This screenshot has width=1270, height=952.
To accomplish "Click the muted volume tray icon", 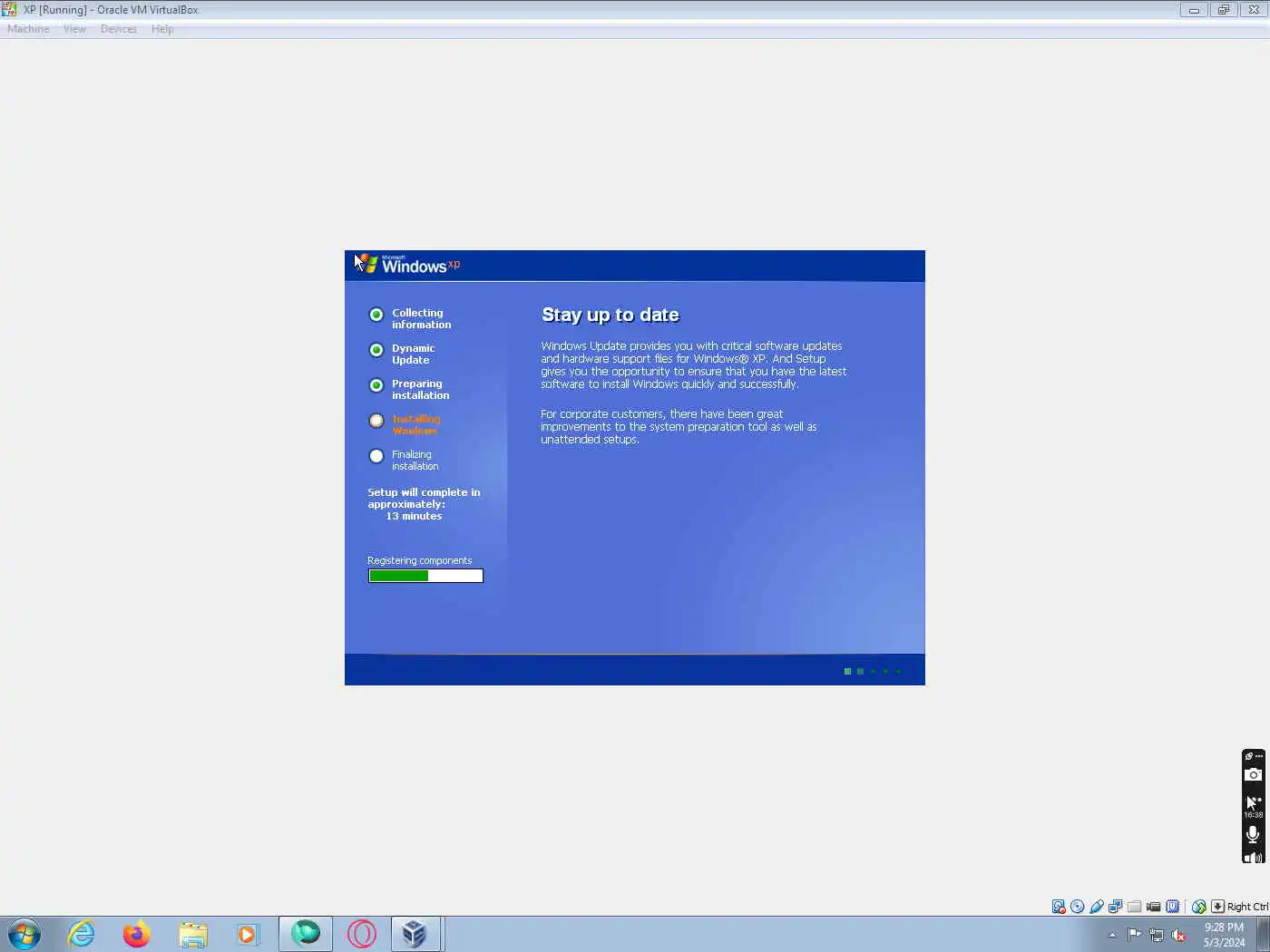I will point(1178,935).
